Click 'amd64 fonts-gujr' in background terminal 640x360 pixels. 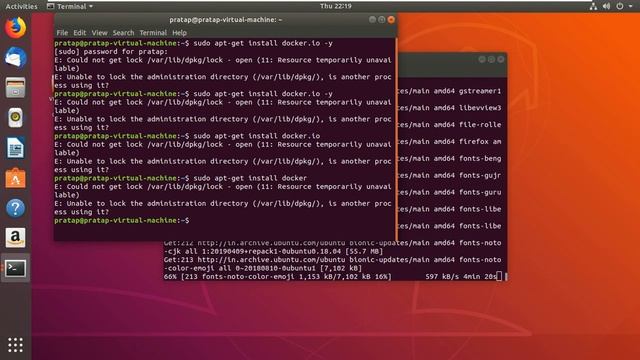pos(467,176)
